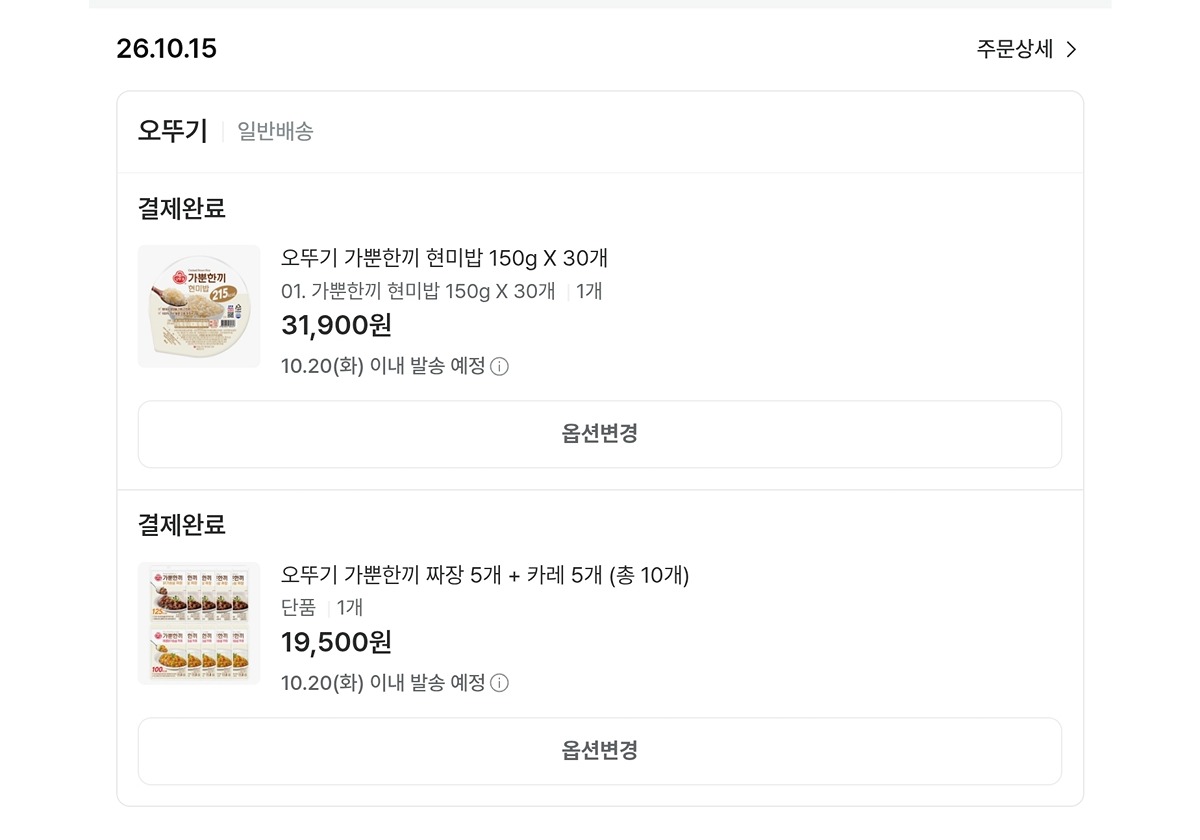
Task: Click 옵션변경 button for 현미밥 item
Action: click(600, 434)
